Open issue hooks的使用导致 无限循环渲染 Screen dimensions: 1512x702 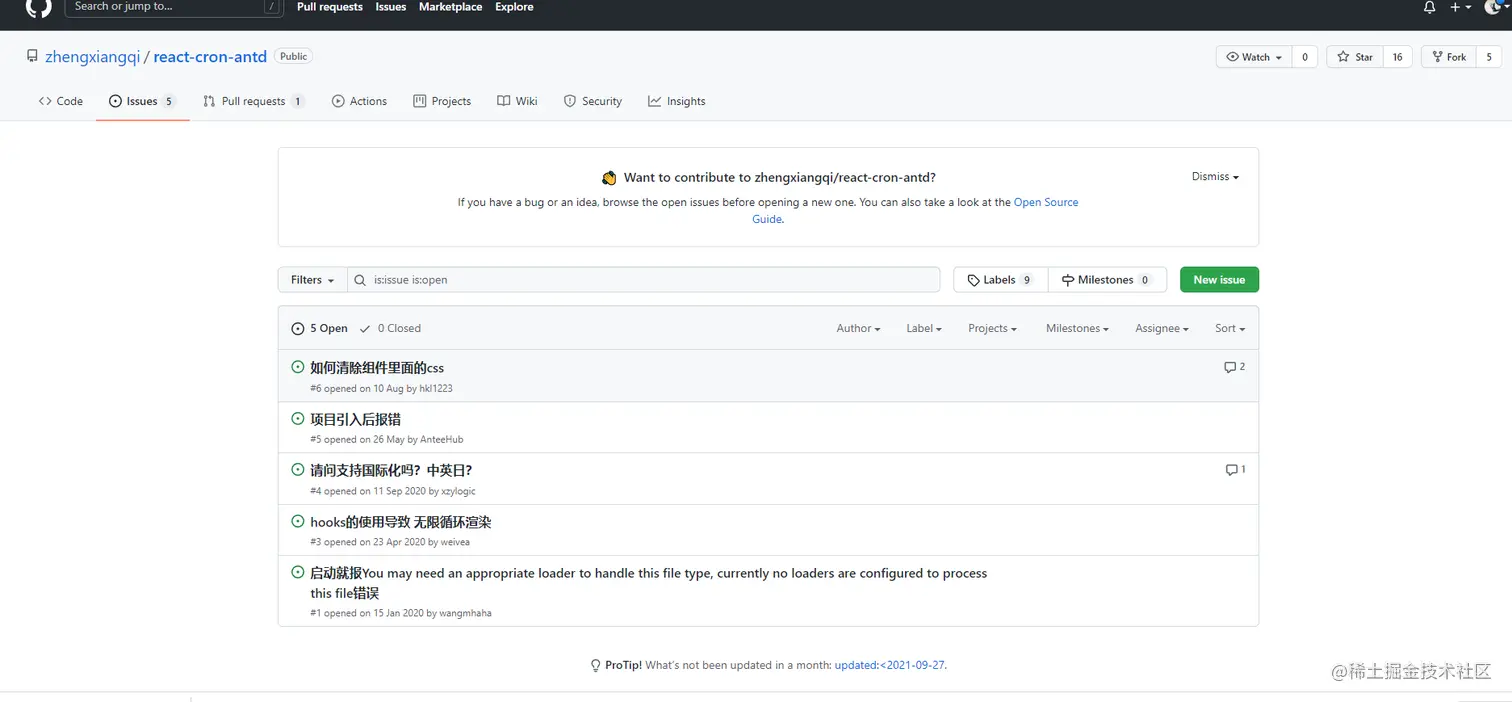tap(401, 522)
